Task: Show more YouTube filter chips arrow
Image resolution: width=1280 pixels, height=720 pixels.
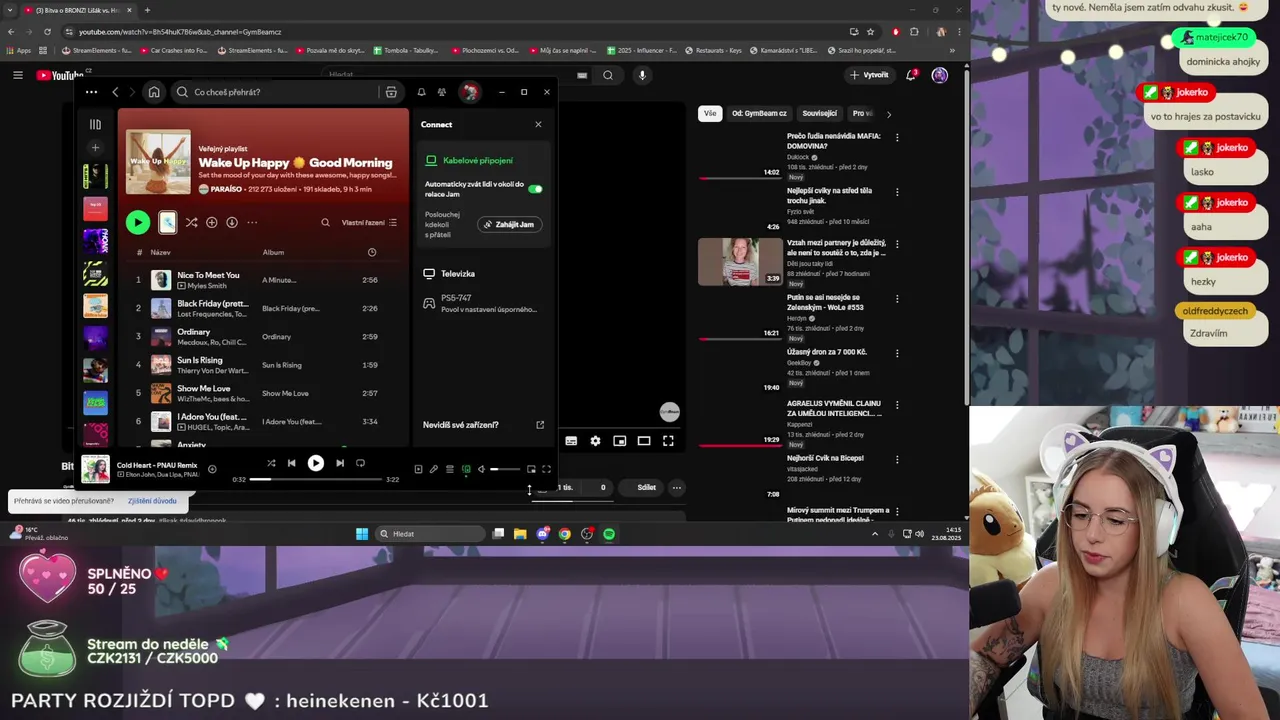Action: 889,114
